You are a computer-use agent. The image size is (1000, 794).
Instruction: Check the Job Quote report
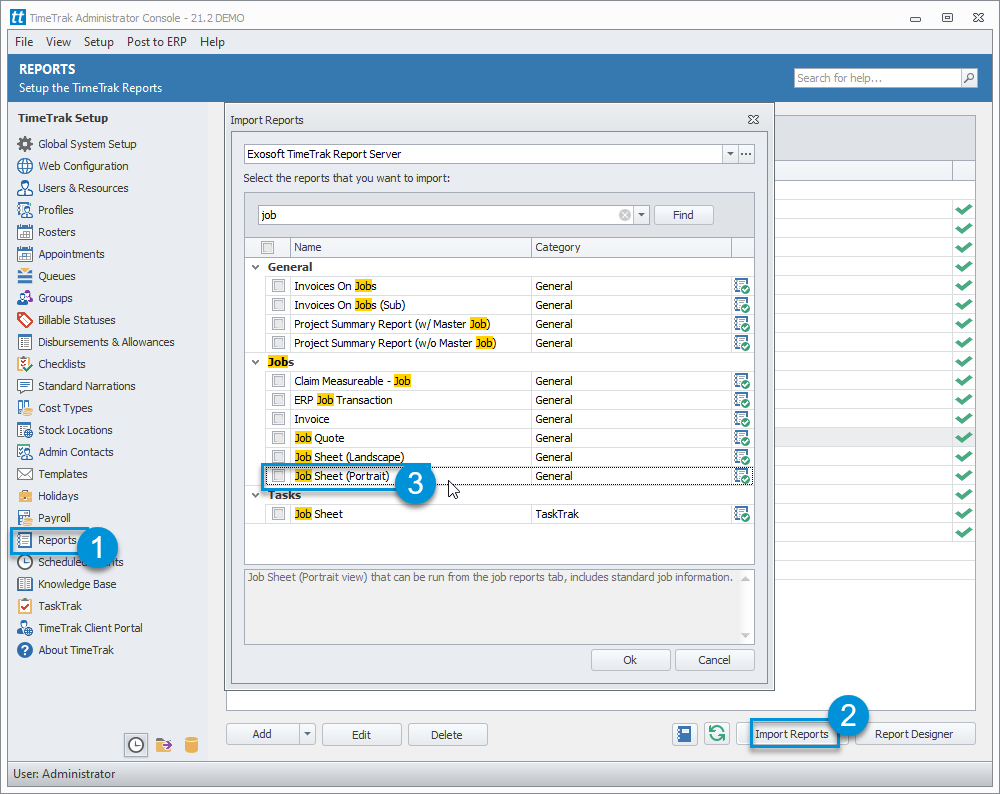(x=279, y=438)
